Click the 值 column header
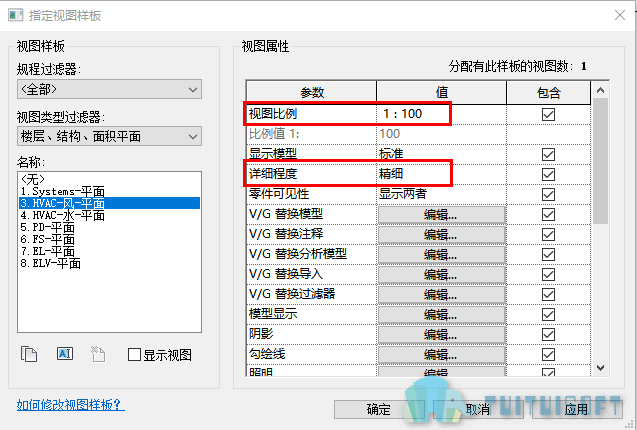Image resolution: width=637 pixels, height=430 pixels. [x=442, y=92]
